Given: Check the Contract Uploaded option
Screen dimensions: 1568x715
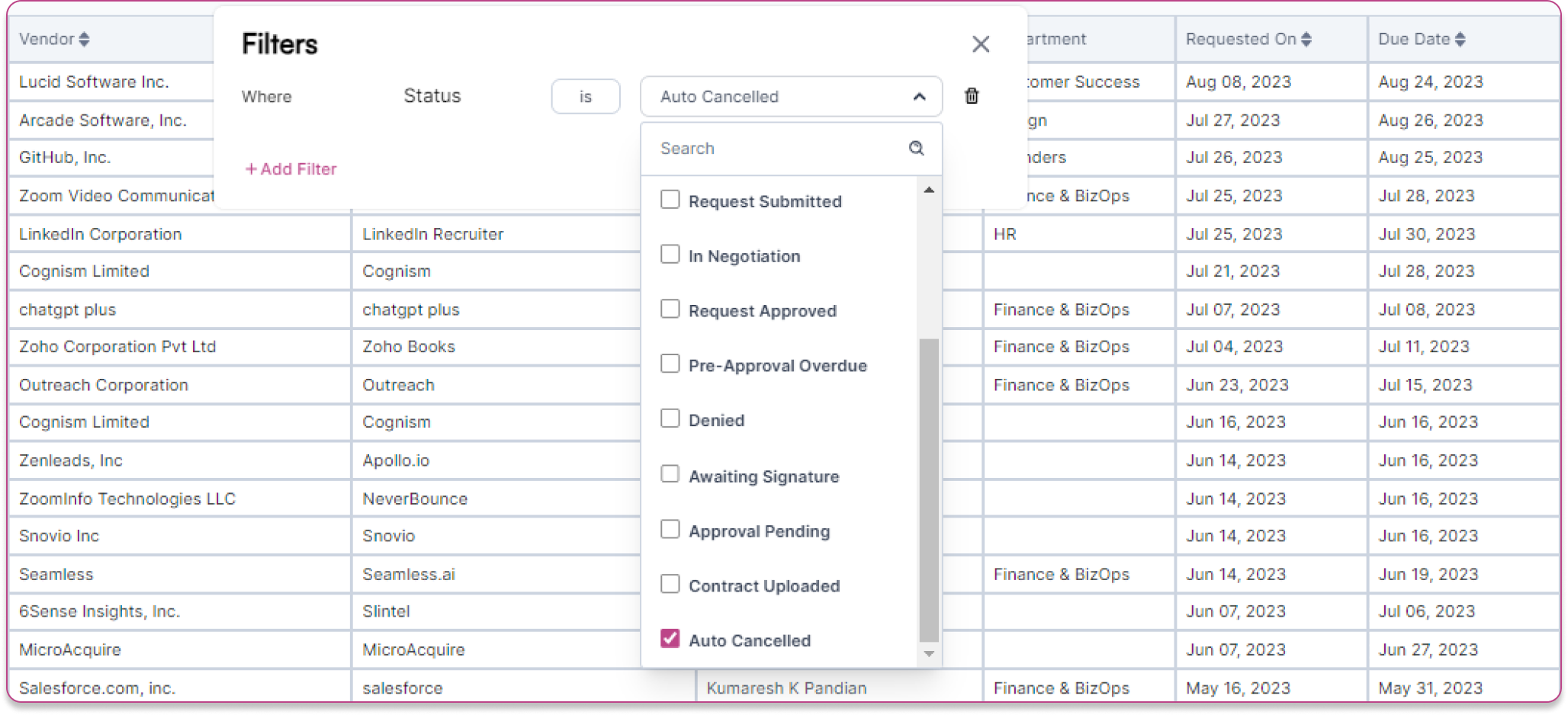Looking at the screenshot, I should [x=670, y=585].
